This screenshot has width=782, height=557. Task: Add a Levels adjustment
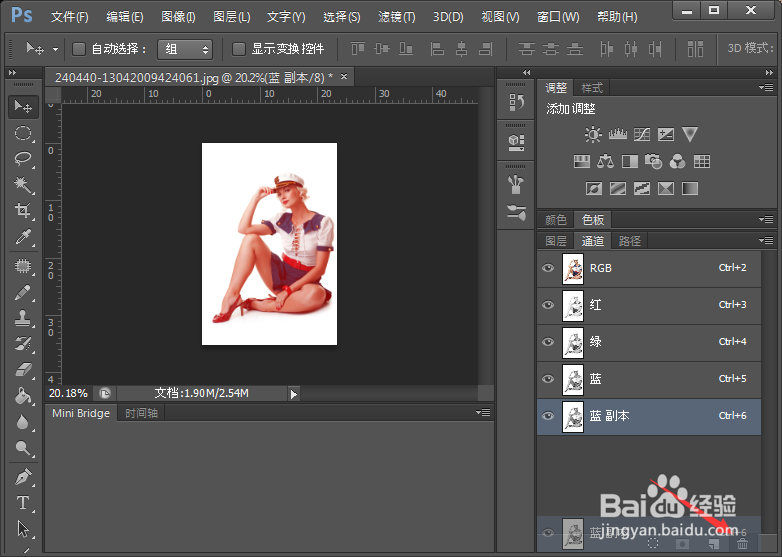[x=617, y=134]
